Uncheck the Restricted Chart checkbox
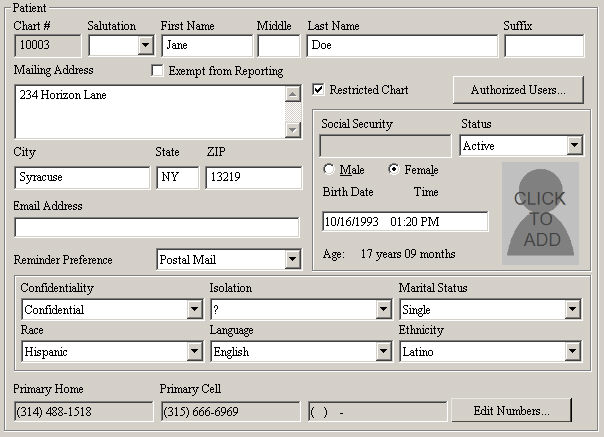Image resolution: width=604 pixels, height=437 pixels. click(x=319, y=90)
